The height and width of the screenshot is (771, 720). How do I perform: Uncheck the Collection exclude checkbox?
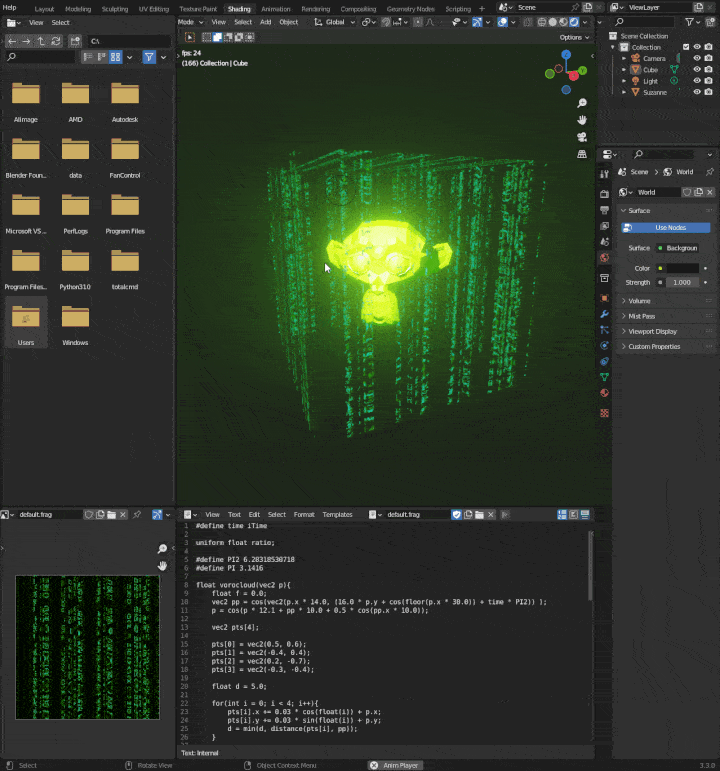[x=686, y=47]
